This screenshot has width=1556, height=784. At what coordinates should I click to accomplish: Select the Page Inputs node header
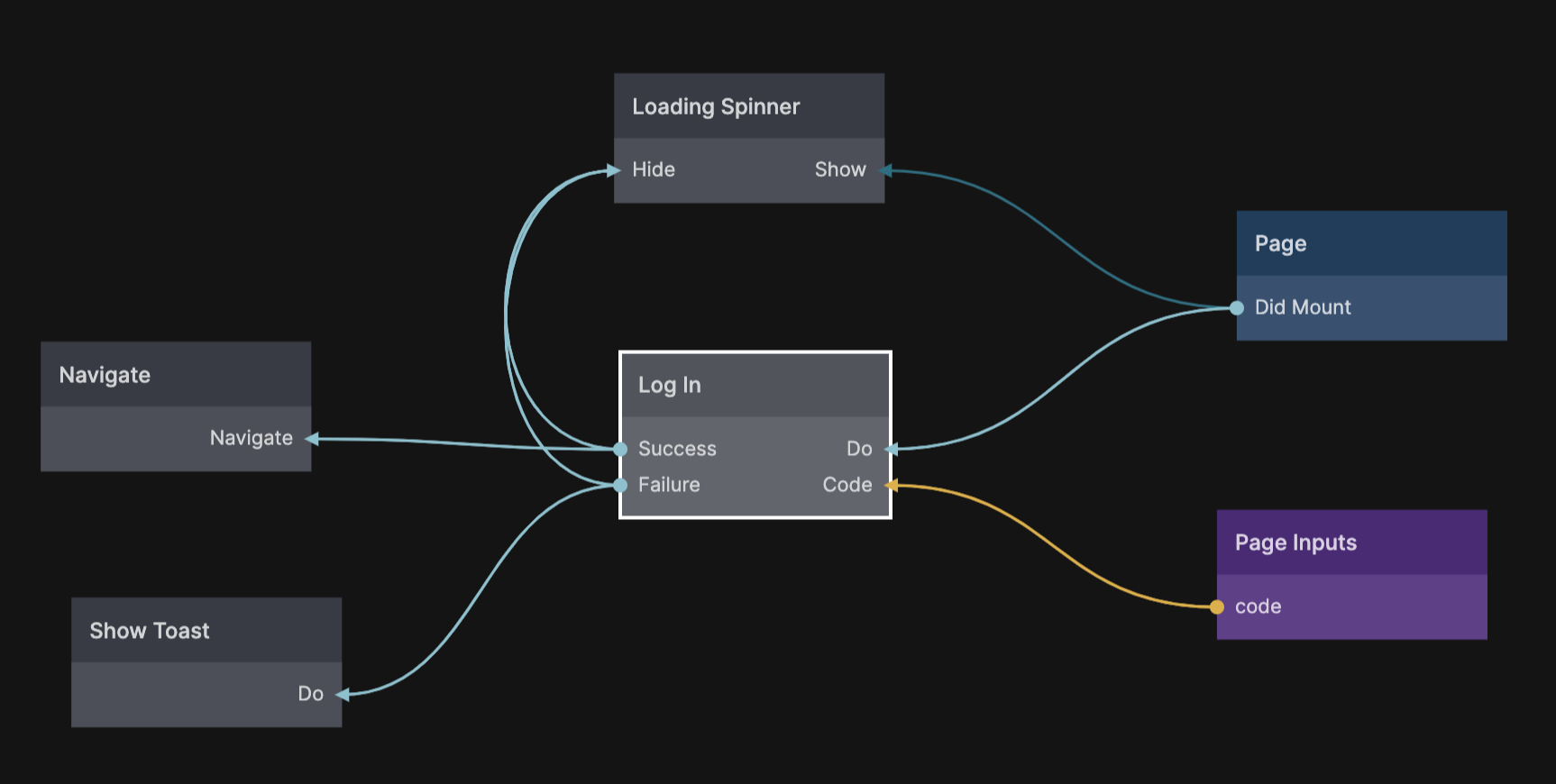tap(1351, 542)
